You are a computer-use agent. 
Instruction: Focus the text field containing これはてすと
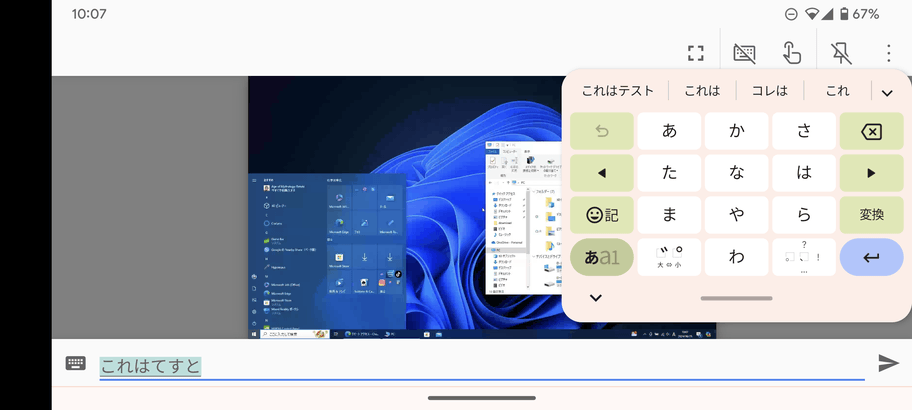point(482,366)
